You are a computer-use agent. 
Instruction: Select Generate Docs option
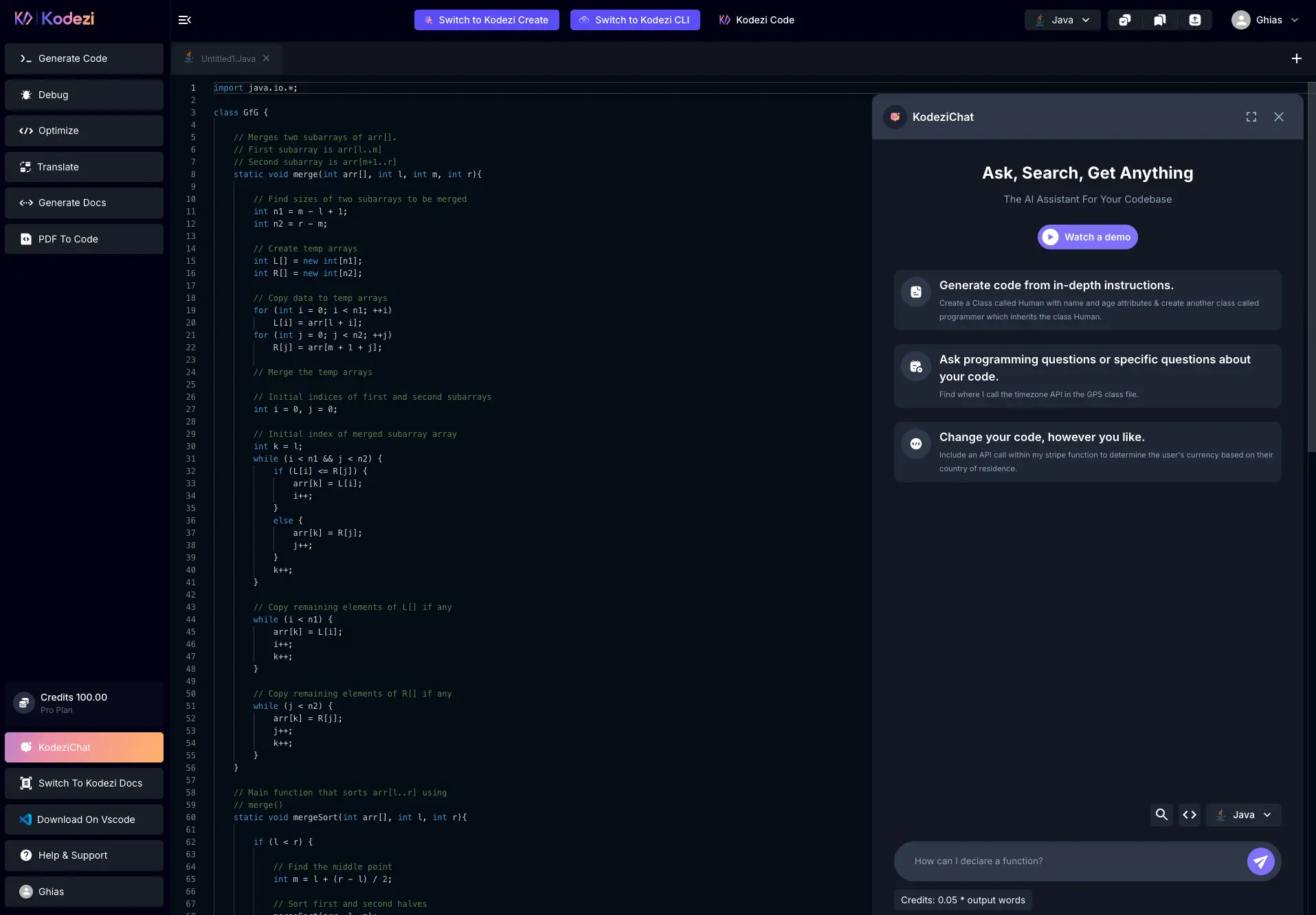pos(84,203)
